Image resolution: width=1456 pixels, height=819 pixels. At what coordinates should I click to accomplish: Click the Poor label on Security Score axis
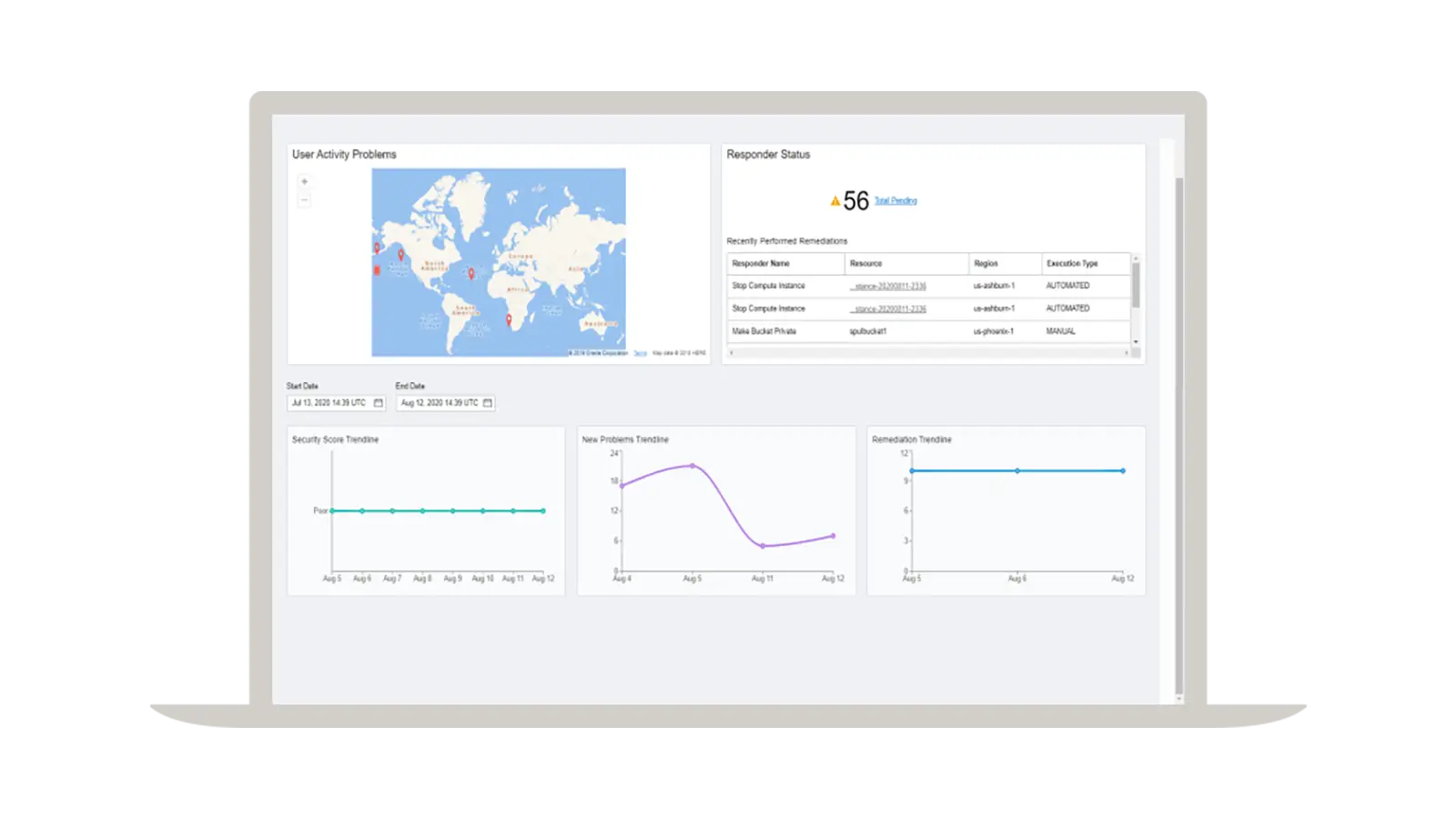click(320, 511)
